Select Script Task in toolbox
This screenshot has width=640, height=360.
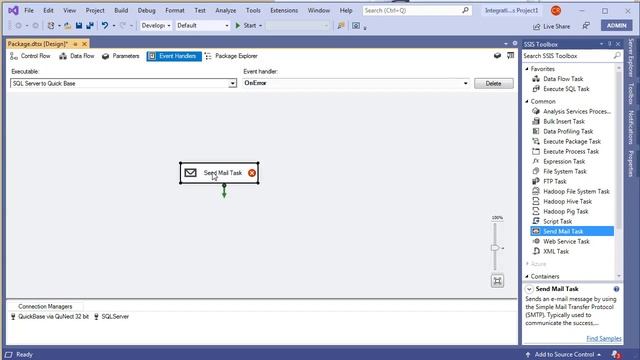pos(557,221)
